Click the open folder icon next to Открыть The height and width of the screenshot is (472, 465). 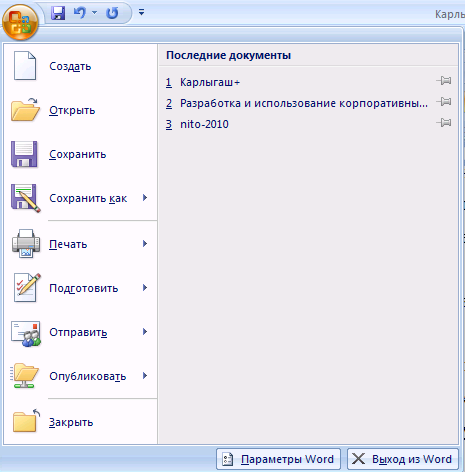tap(25, 110)
